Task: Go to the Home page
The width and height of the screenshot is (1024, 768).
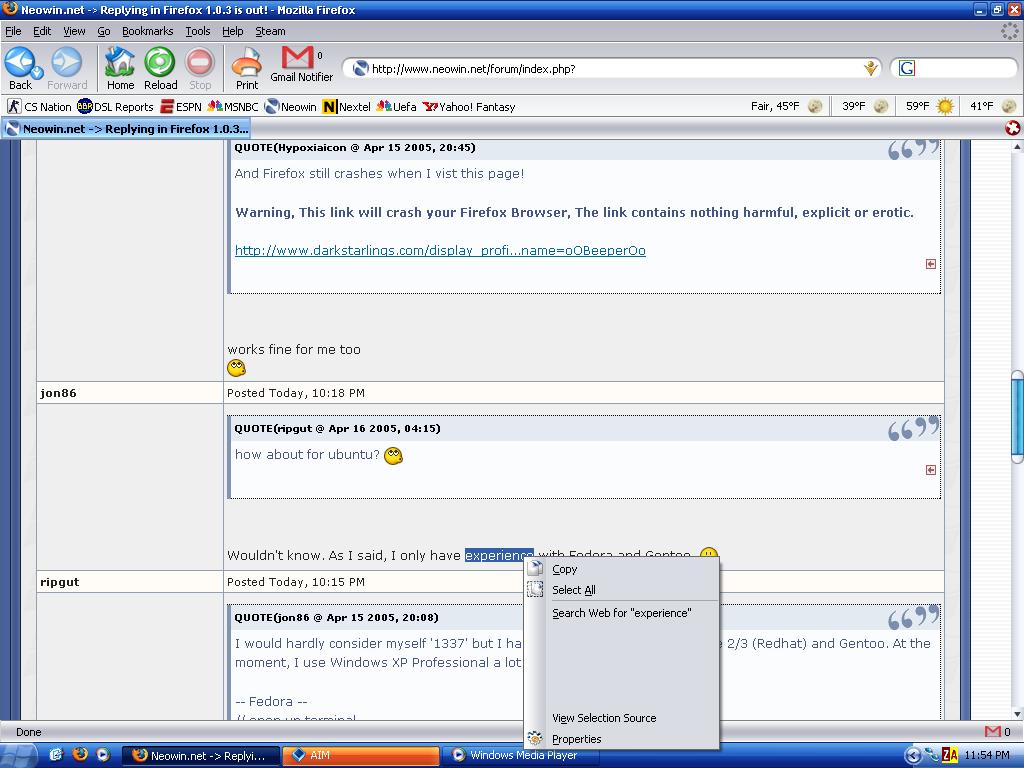Action: point(120,68)
